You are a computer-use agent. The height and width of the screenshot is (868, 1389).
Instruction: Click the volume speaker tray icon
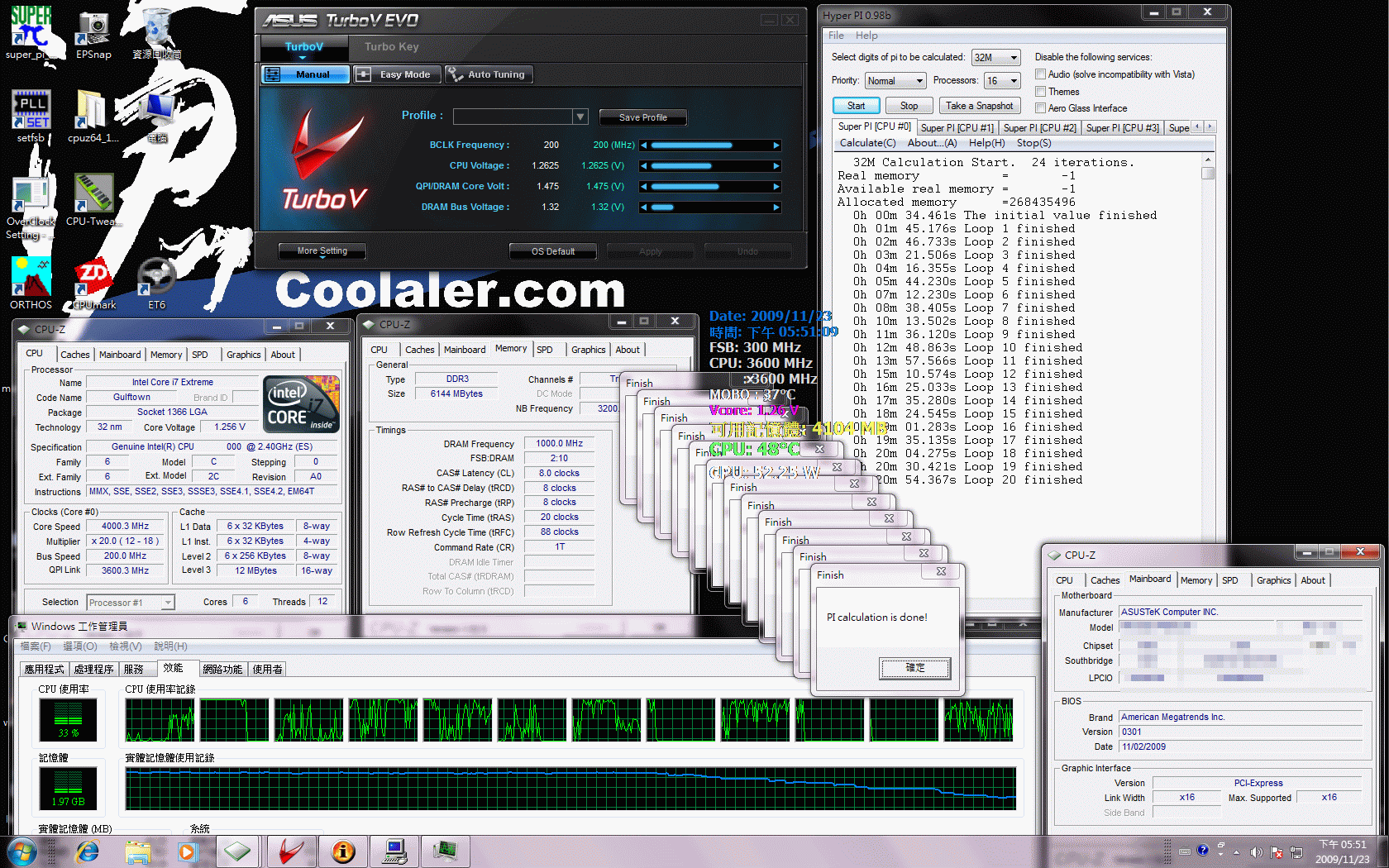(x=1257, y=852)
